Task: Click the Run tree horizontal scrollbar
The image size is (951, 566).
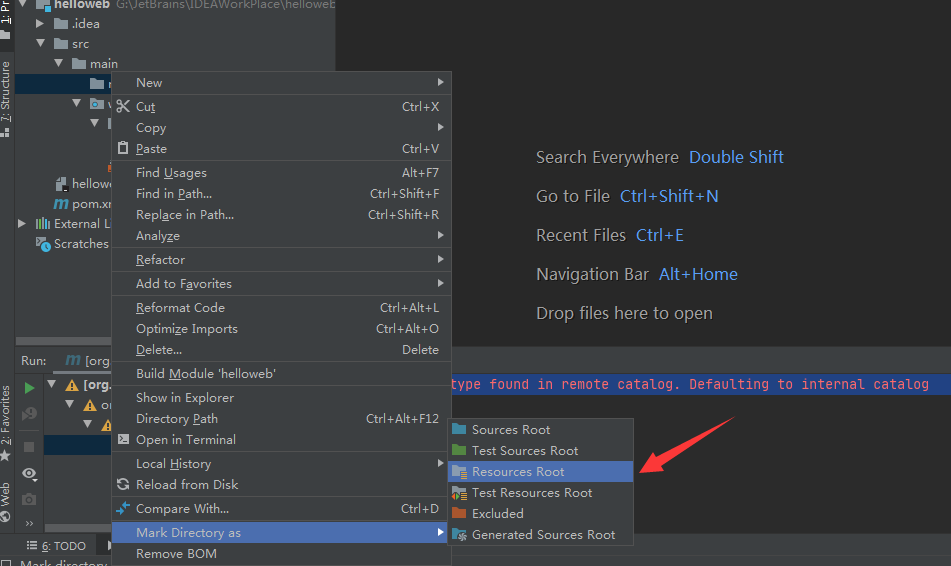Action: [78, 528]
